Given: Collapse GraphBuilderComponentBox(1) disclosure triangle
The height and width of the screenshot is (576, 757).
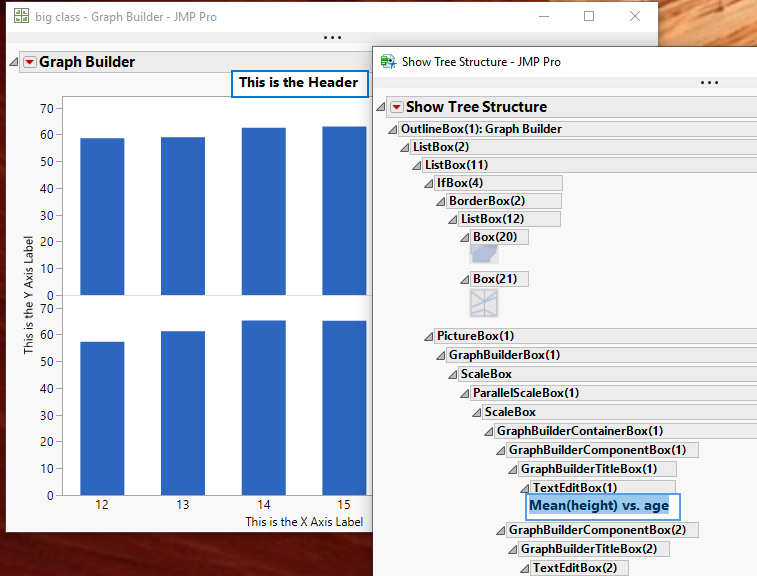Looking at the screenshot, I should tap(501, 450).
